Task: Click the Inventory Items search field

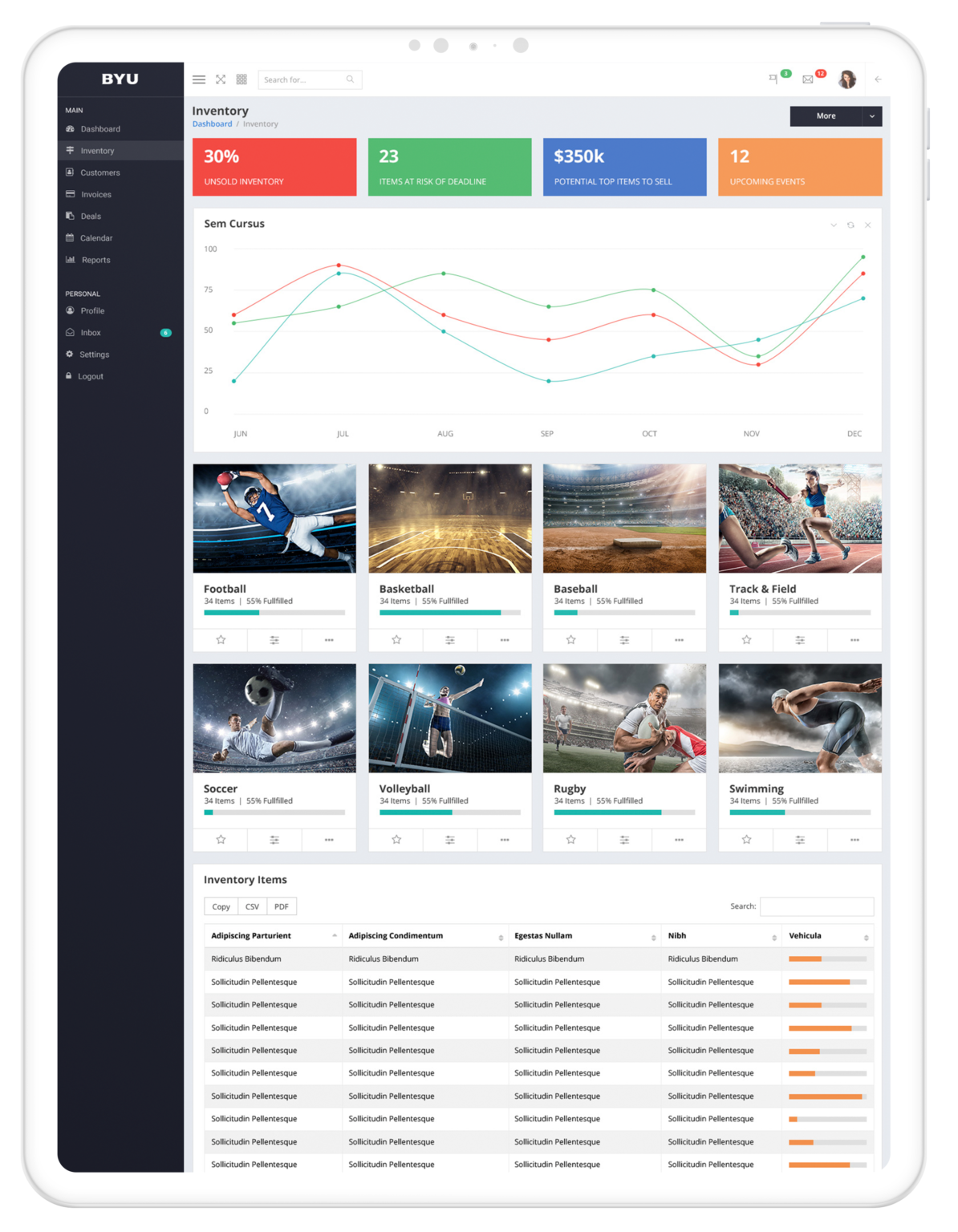Action: 816,906
